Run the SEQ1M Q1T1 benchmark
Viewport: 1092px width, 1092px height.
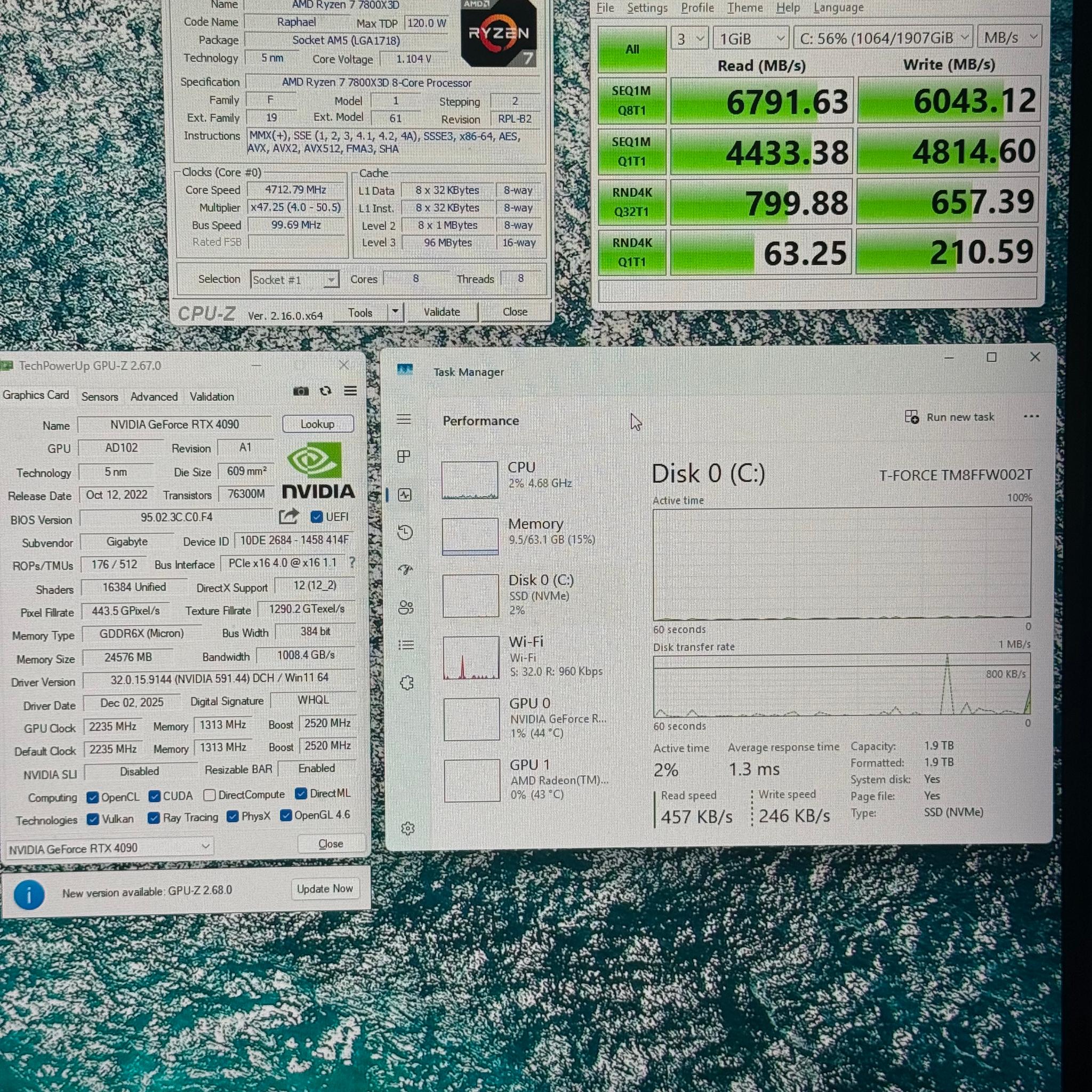[x=632, y=151]
